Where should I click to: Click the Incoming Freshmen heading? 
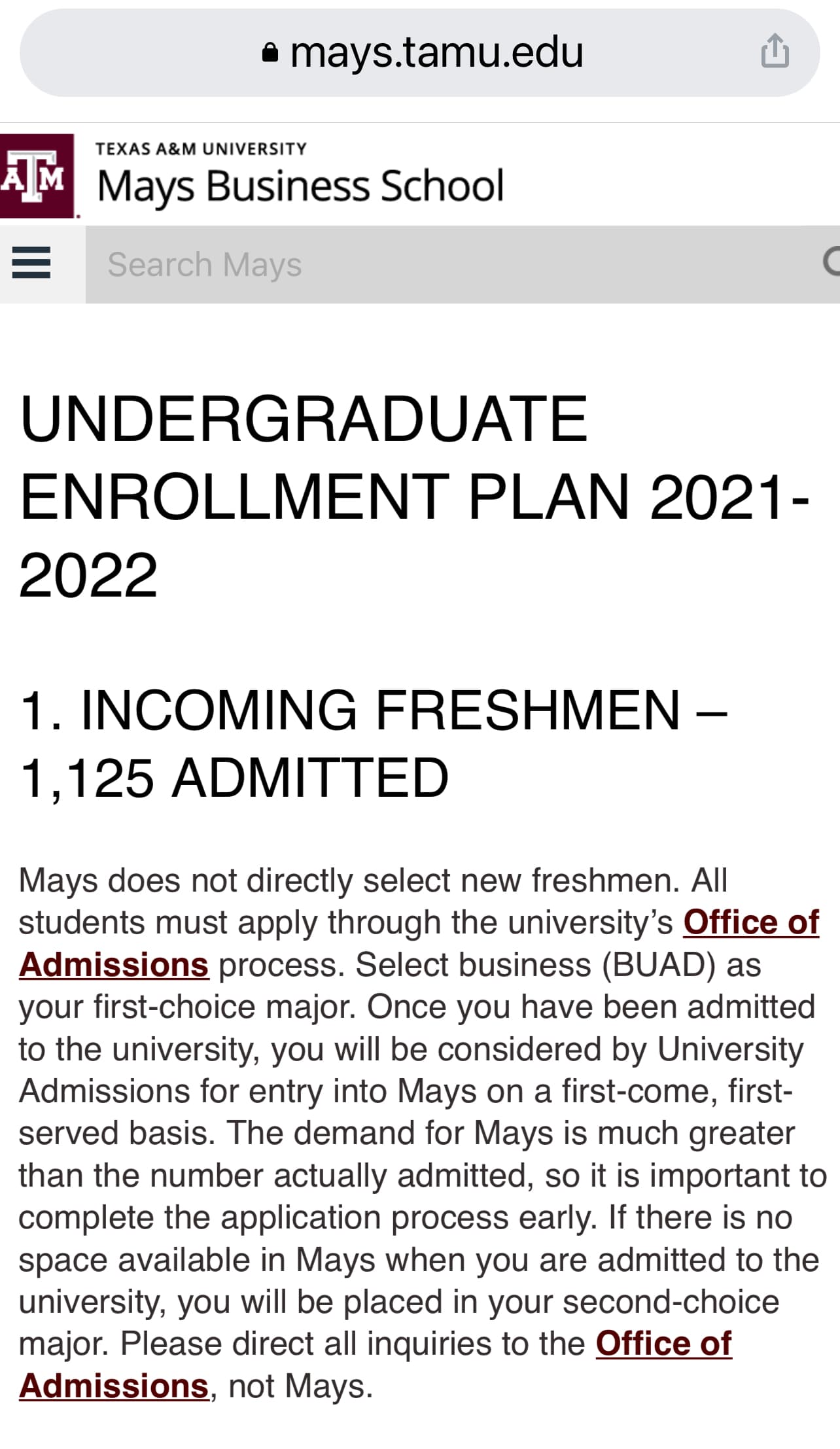click(x=373, y=710)
